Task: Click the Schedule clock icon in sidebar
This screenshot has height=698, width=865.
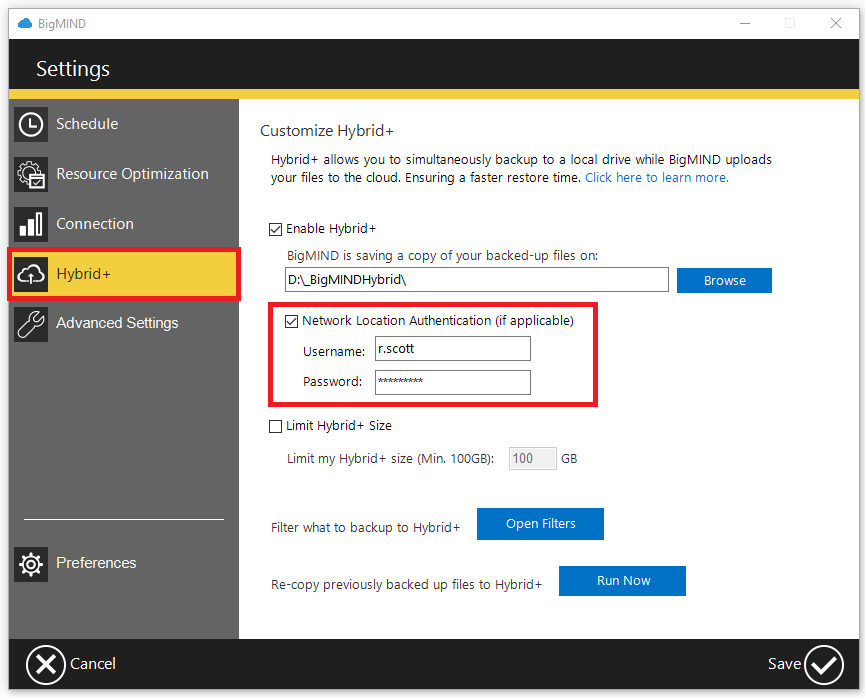Action: coord(31,124)
